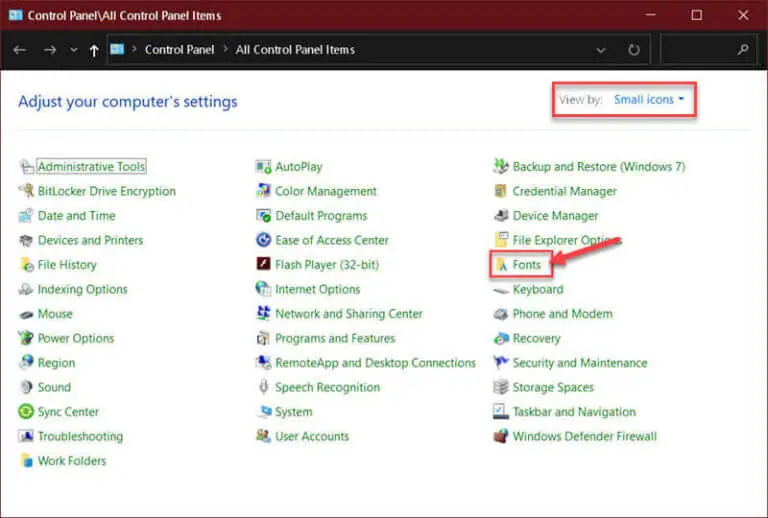Click the Color Management icon
The height and width of the screenshot is (518, 768).
[264, 190]
